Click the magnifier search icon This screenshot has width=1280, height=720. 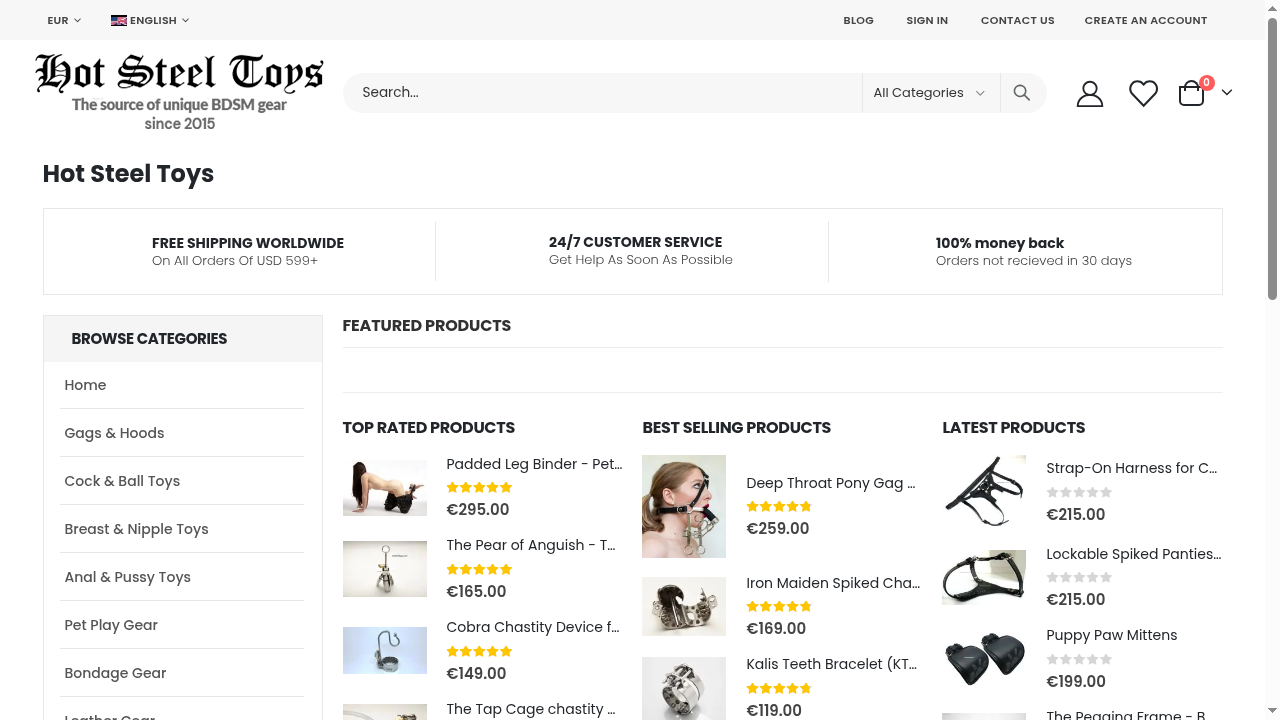click(x=1021, y=93)
